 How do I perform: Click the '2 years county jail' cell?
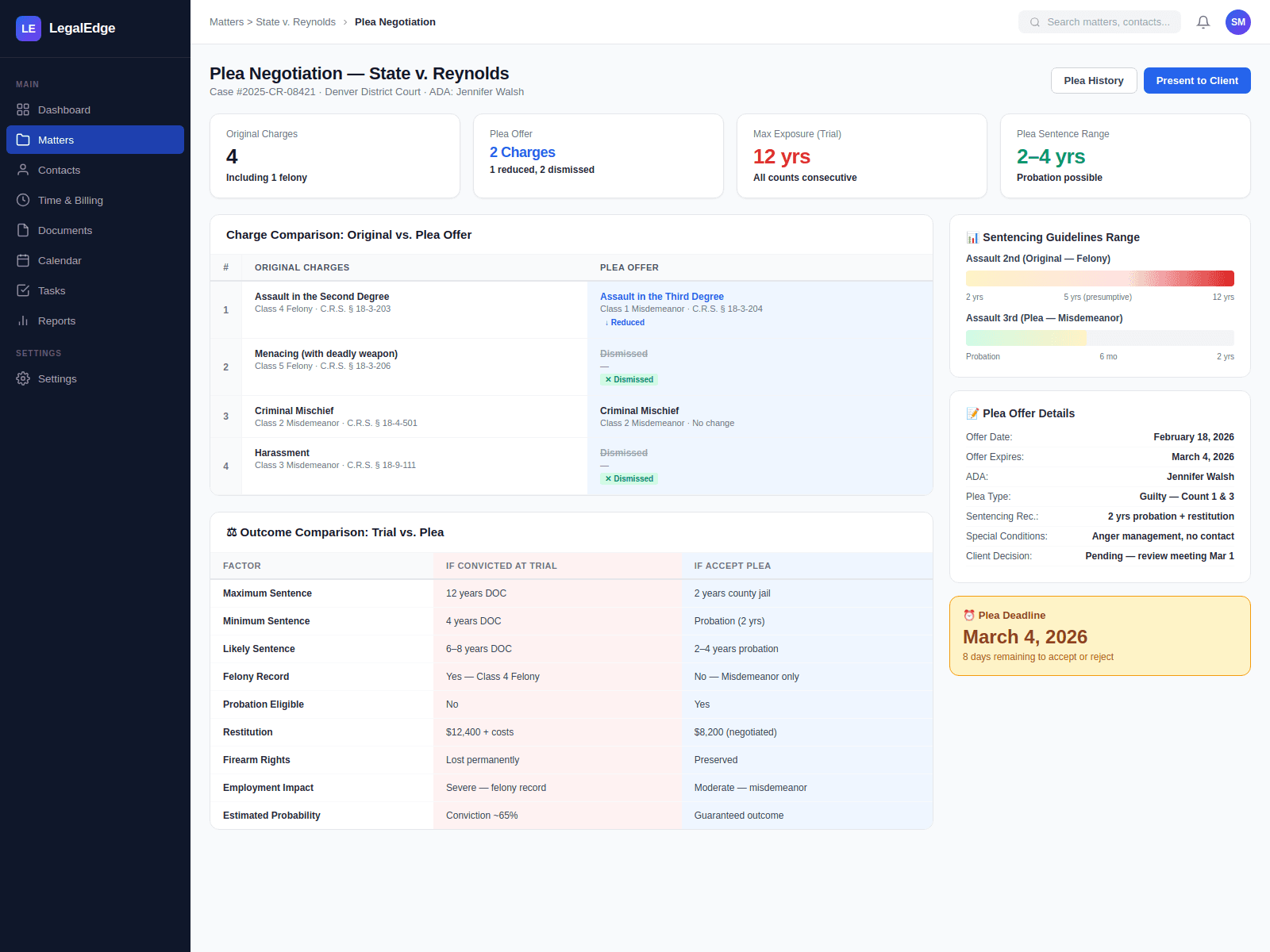(x=807, y=593)
